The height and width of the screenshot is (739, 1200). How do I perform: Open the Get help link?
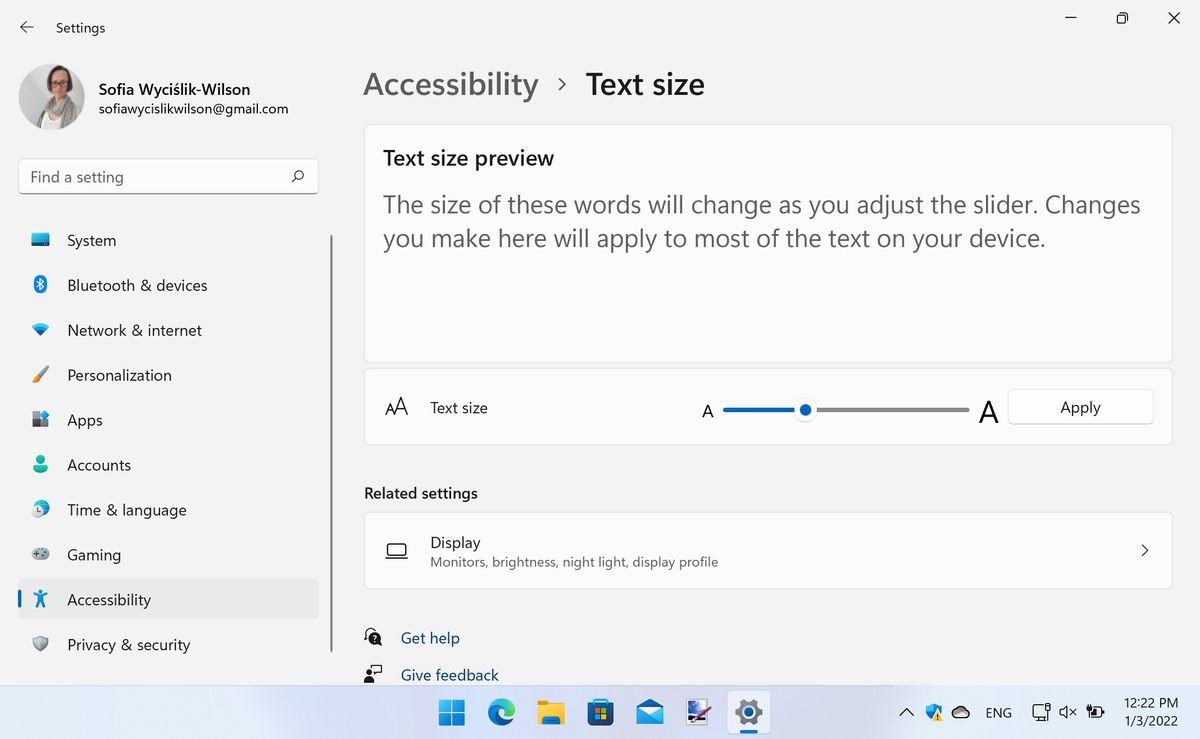click(430, 638)
